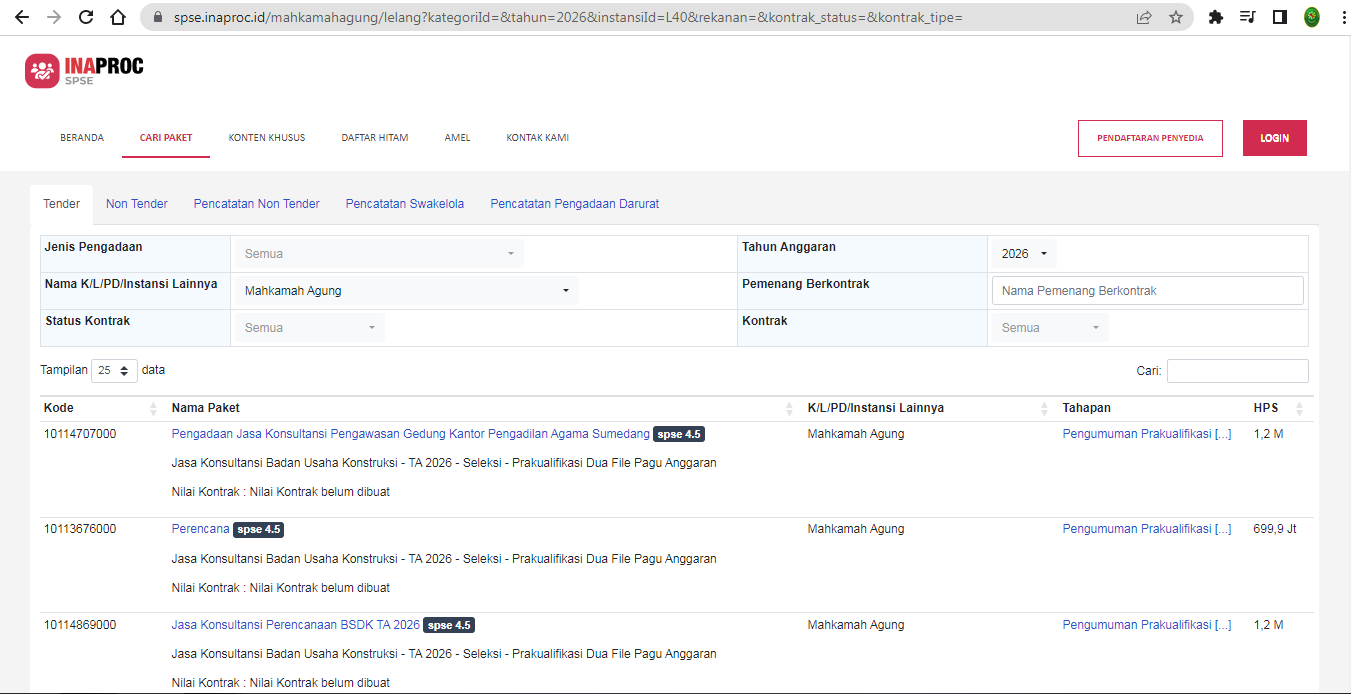The width and height of the screenshot is (1351, 694).
Task: Expand the Mahkamah Agung instansi dropdown
Action: coord(406,291)
